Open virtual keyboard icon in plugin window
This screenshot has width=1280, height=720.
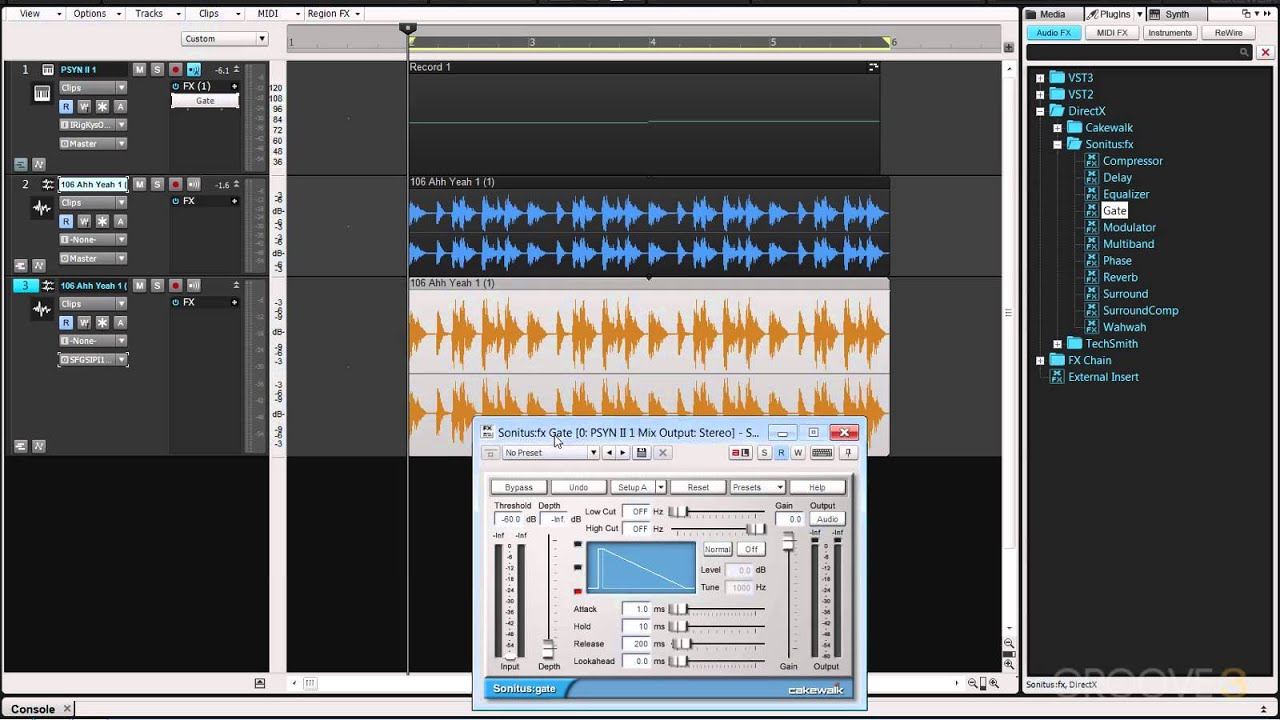pyautogui.click(x=822, y=453)
